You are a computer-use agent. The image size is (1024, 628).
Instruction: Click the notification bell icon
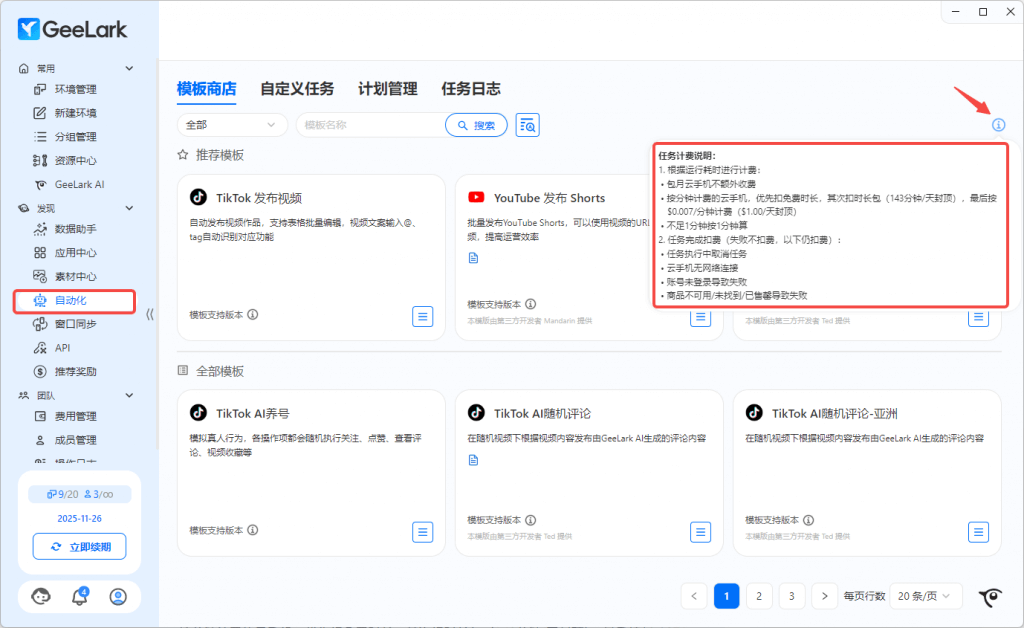(80, 596)
